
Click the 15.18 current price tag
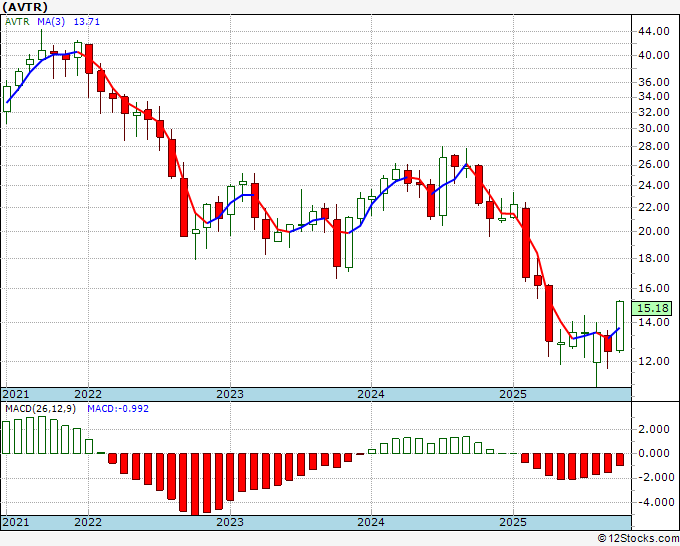click(654, 308)
